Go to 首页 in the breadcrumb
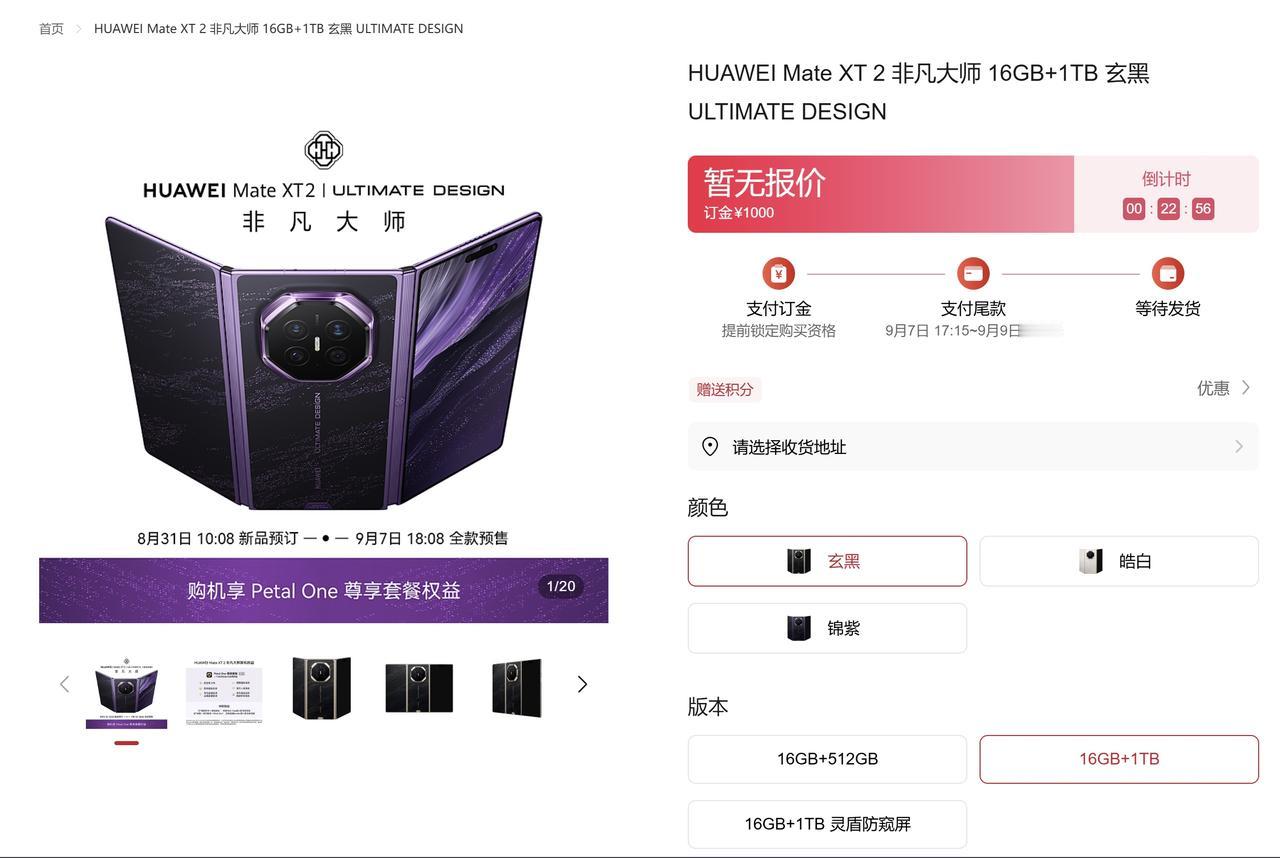The image size is (1280, 858). click(51, 29)
